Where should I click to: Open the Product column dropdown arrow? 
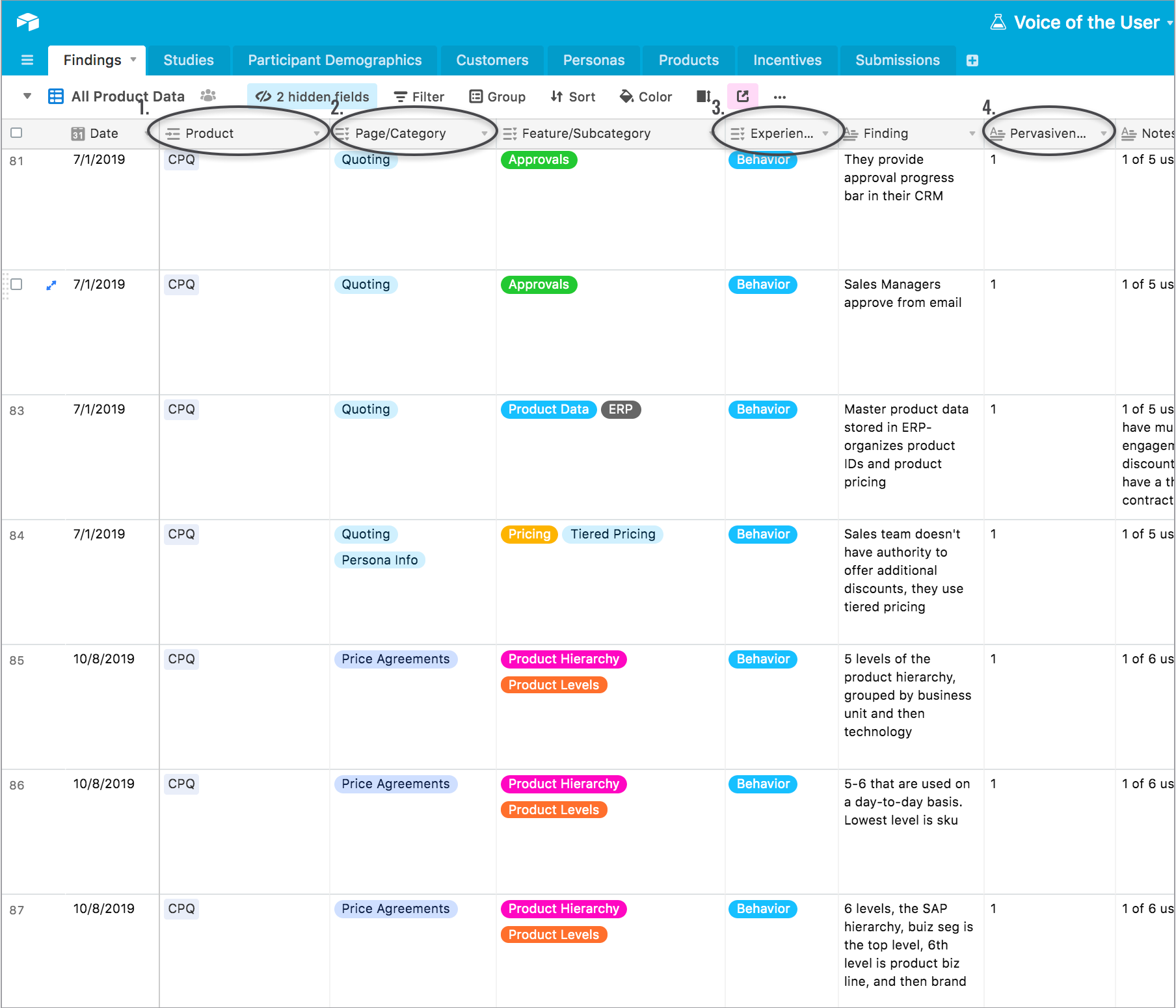[317, 134]
